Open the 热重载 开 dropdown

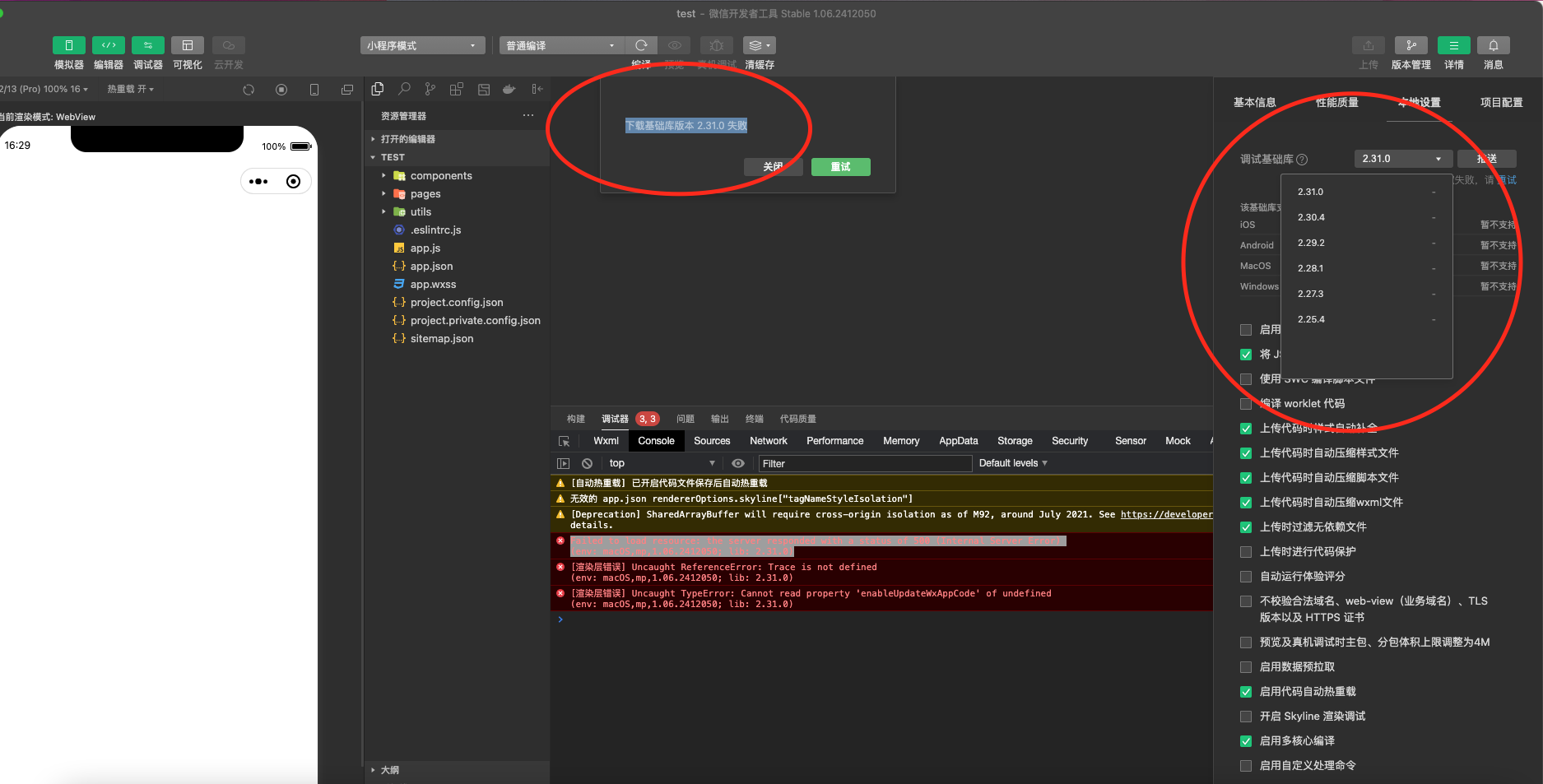[131, 89]
